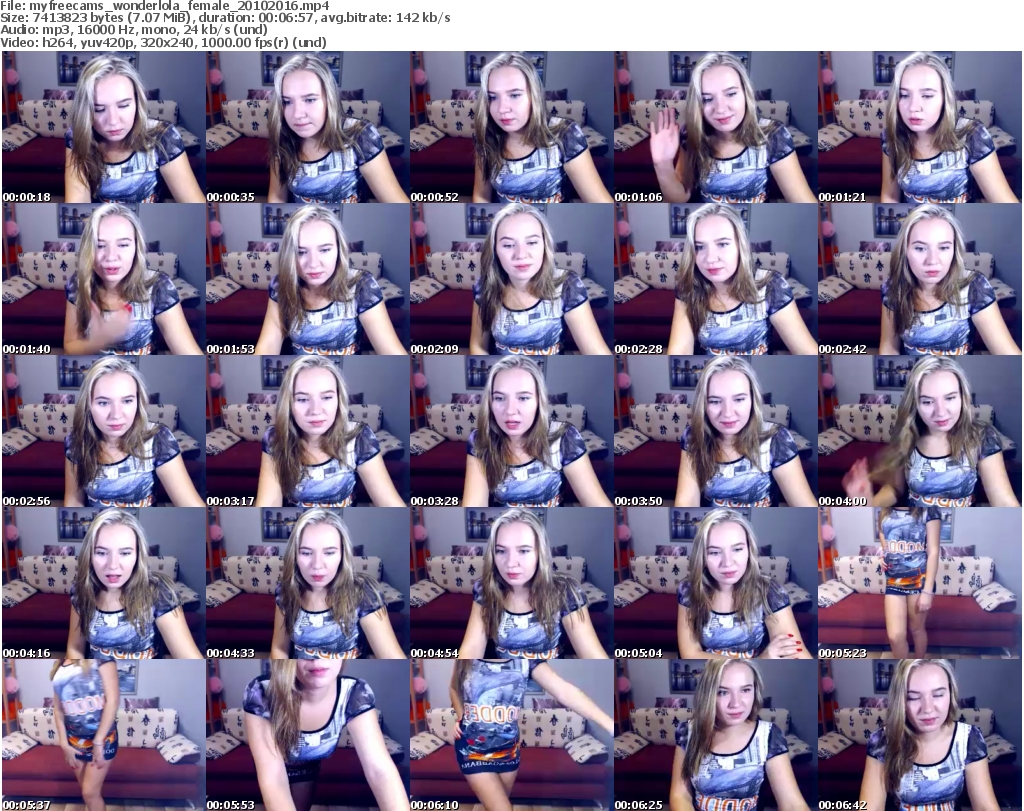1024x811 pixels.
Task: Pick thumbnail labeled 00:05:23
Action: [919, 583]
